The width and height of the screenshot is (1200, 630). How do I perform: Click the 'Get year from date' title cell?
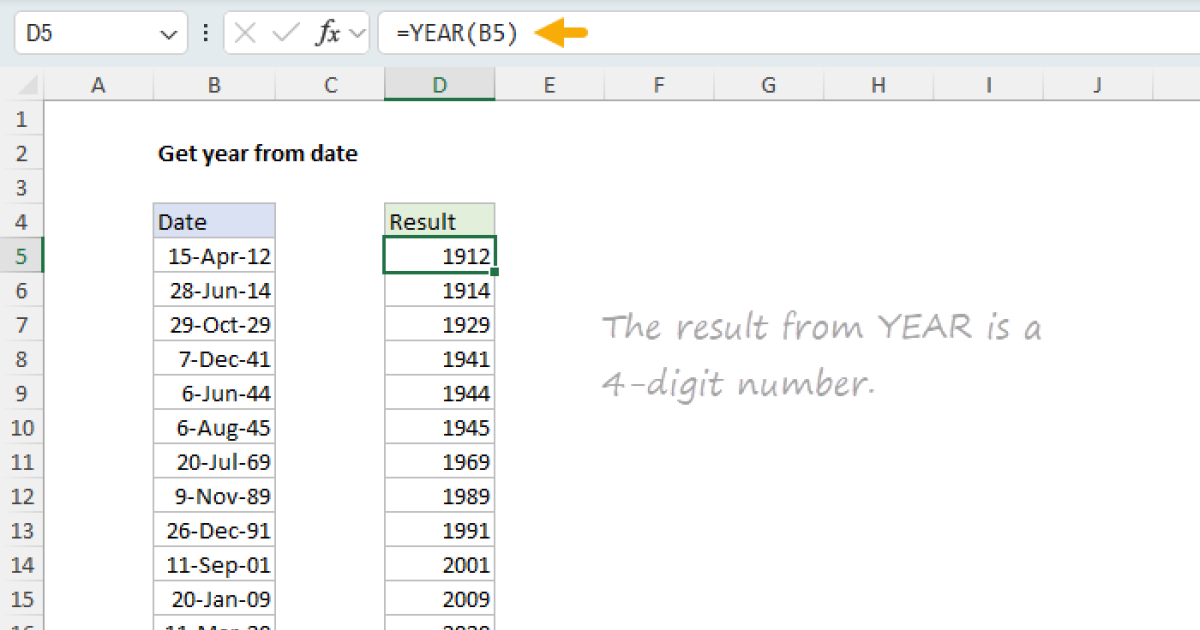point(257,154)
